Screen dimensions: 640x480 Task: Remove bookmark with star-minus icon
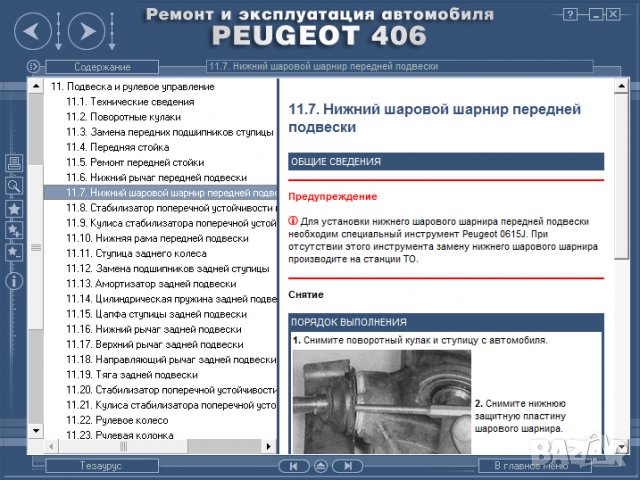pyautogui.click(x=14, y=252)
